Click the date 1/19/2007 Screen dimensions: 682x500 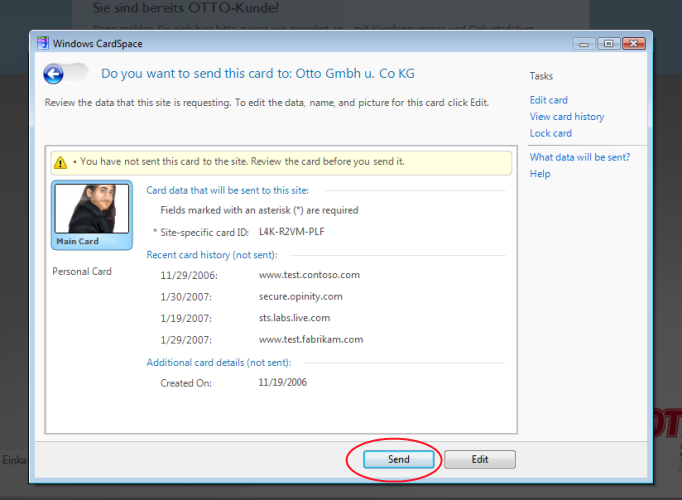click(x=186, y=319)
